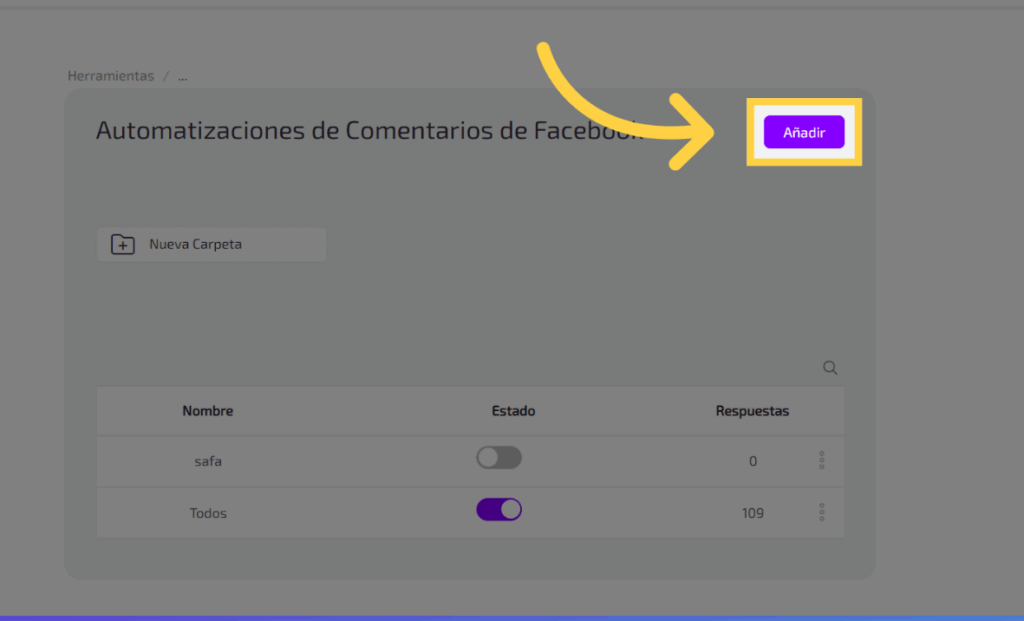Click the Estado column header
1024x621 pixels.
(513, 411)
